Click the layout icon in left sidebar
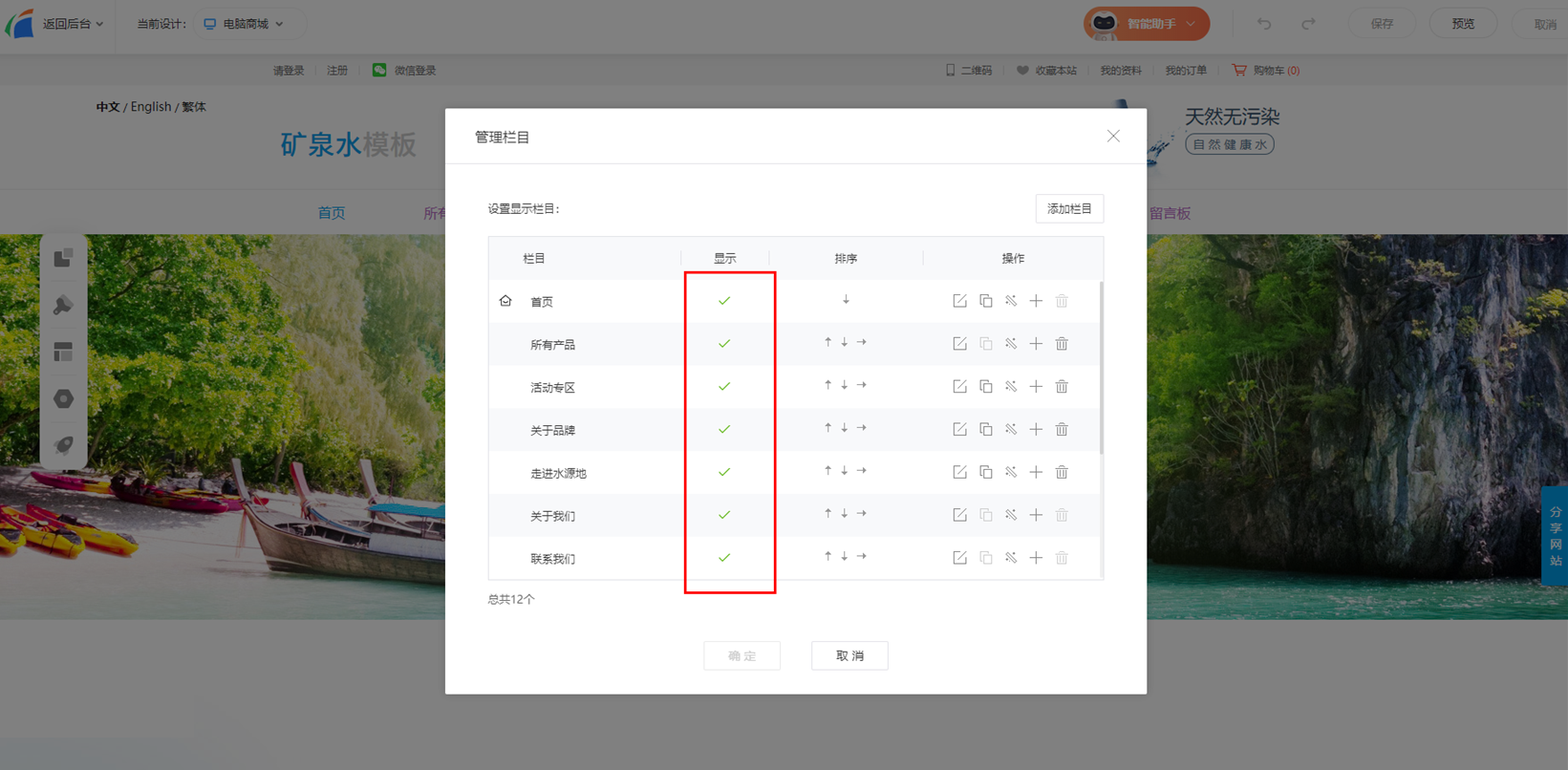The width and height of the screenshot is (1568, 770). pyautogui.click(x=64, y=352)
